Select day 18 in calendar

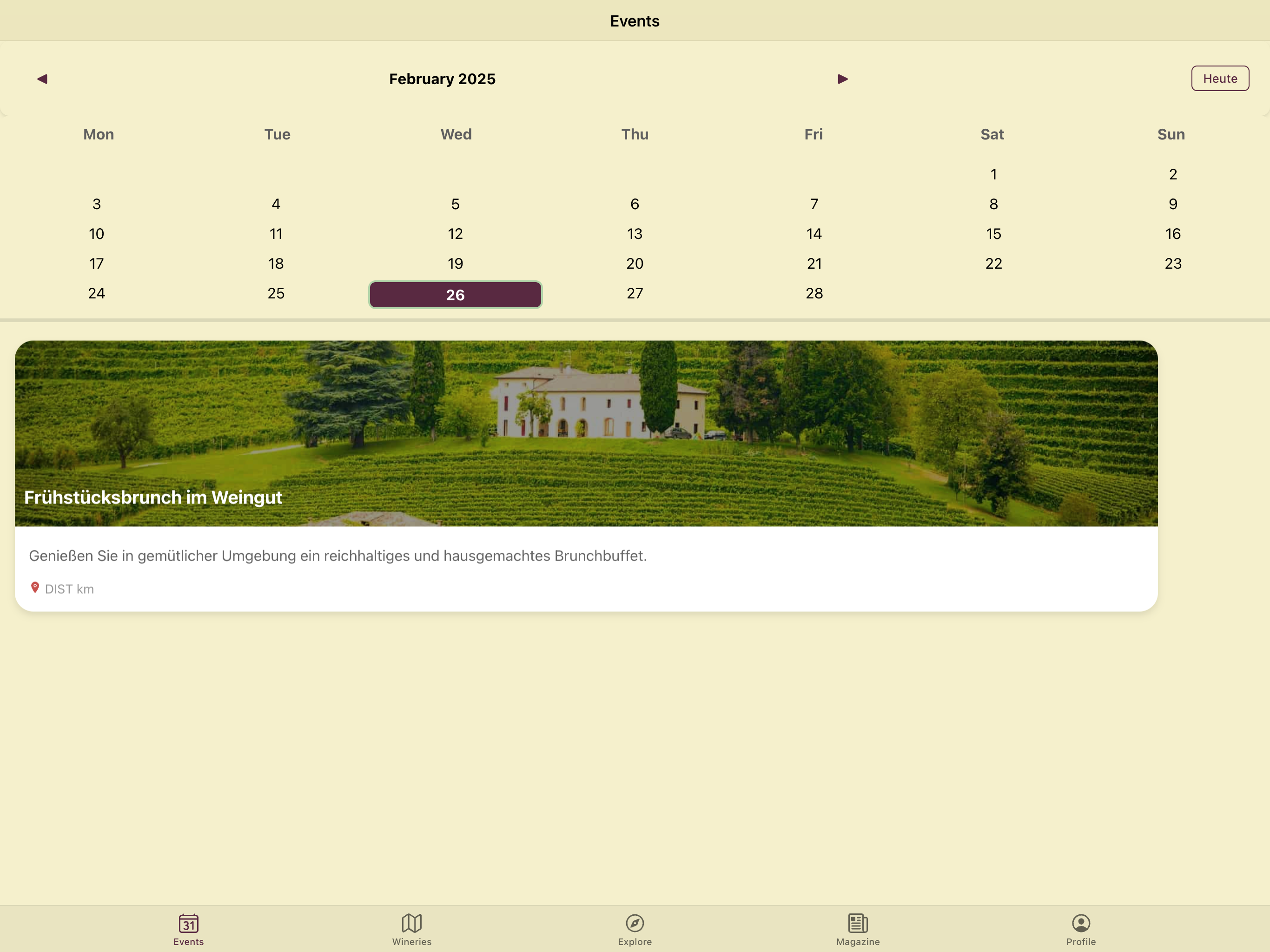click(276, 264)
